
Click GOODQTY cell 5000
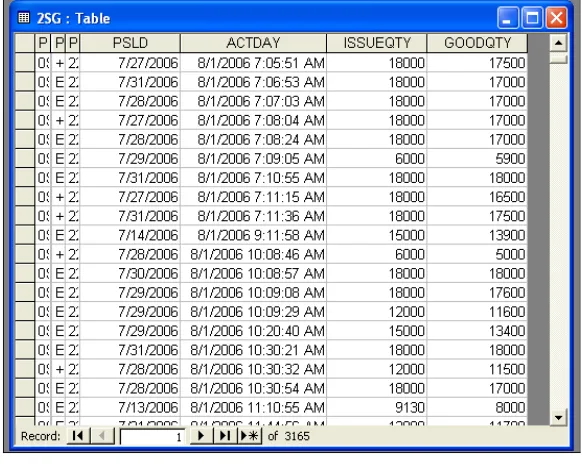[x=477, y=254]
